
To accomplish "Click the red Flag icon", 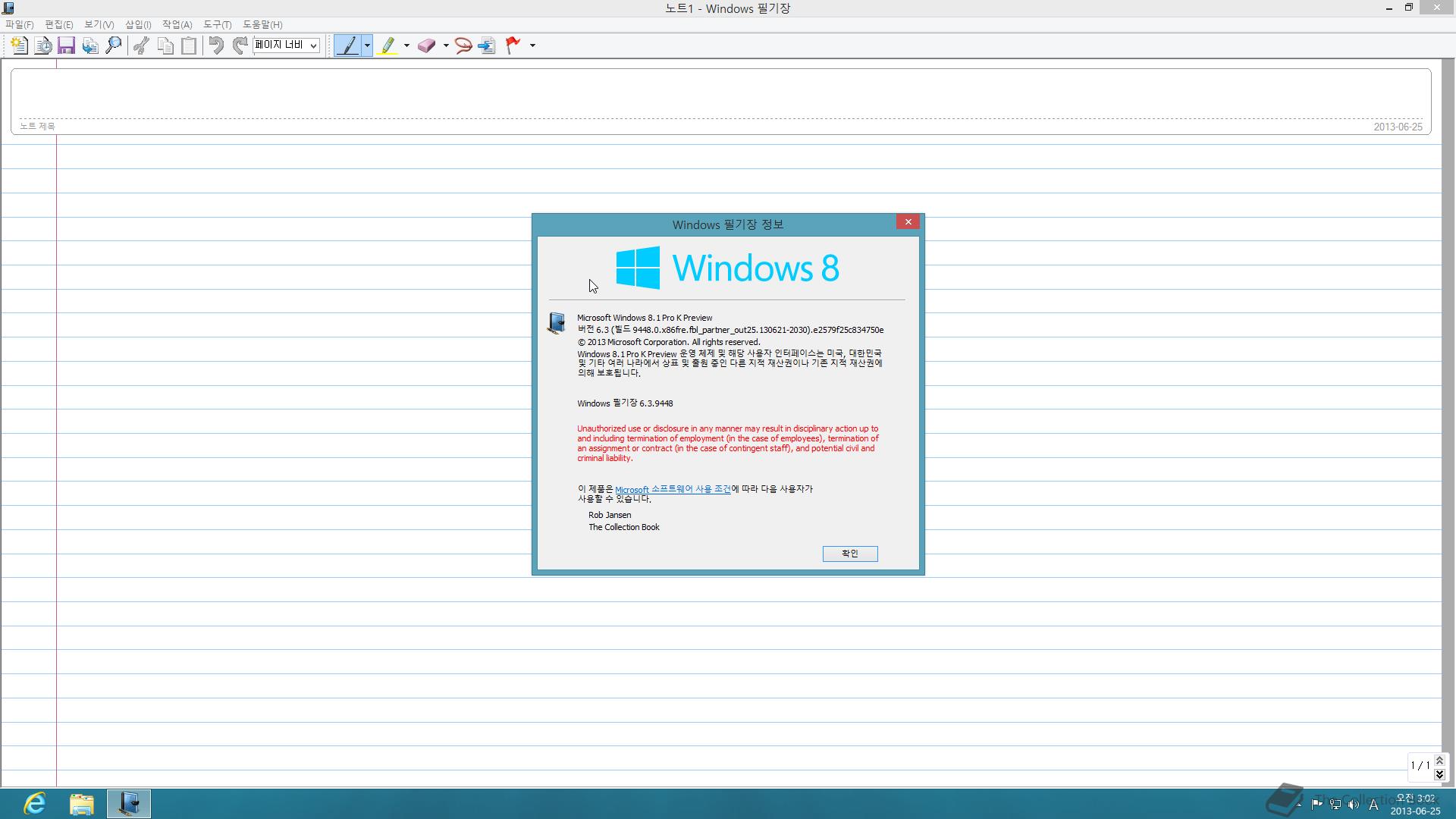I will [x=513, y=45].
